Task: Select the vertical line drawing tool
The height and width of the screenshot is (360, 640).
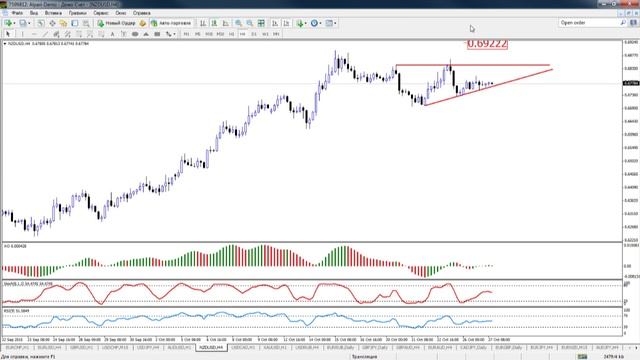Action: tap(22, 34)
